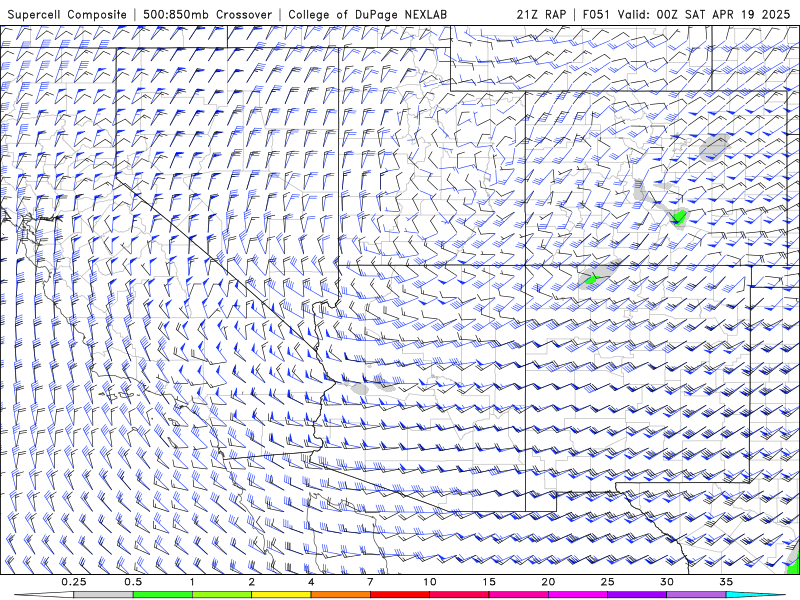Select the grey swatch between 0.25 and 0.5

[x=103, y=595]
